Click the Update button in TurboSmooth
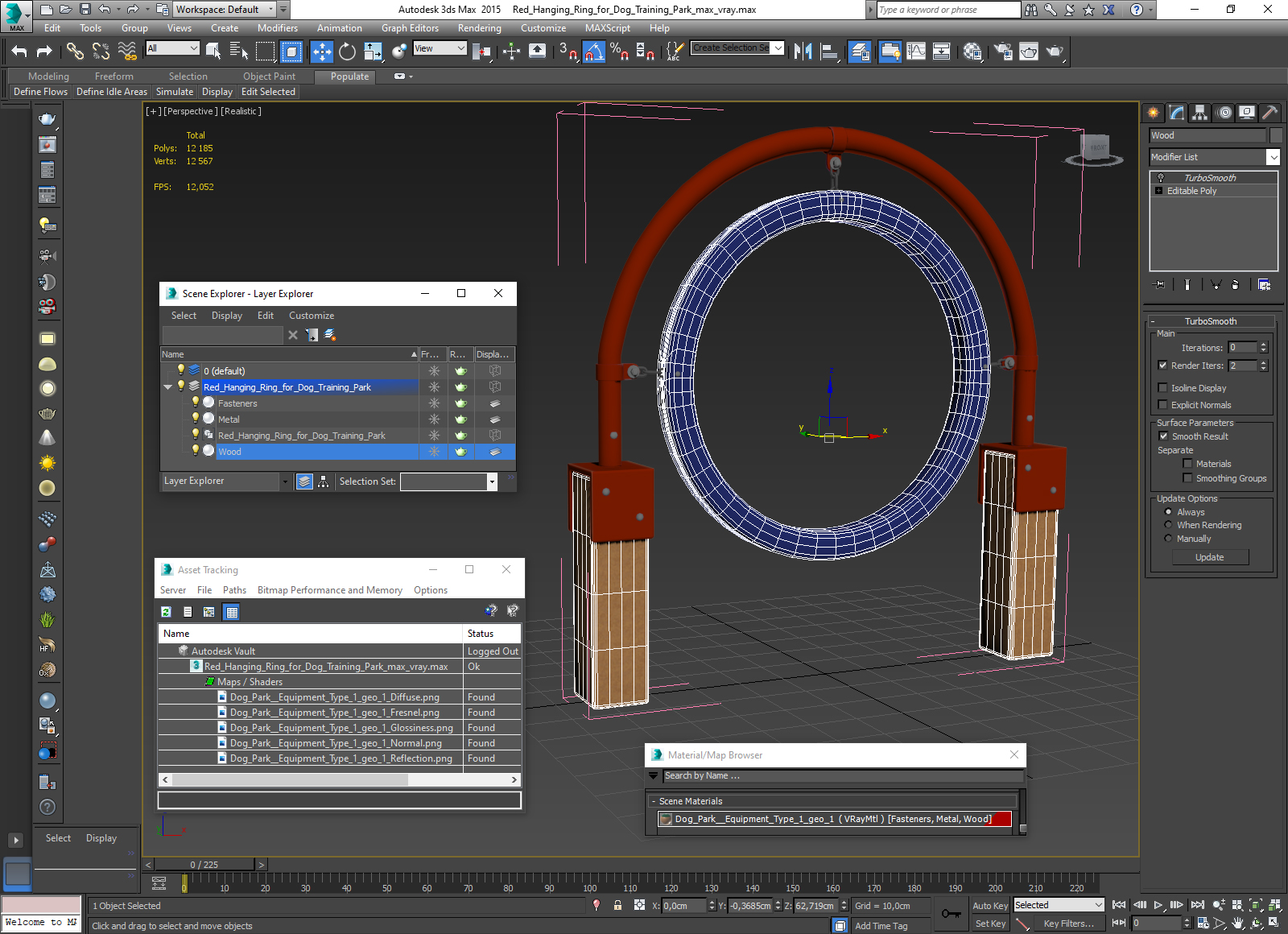 click(x=1210, y=557)
